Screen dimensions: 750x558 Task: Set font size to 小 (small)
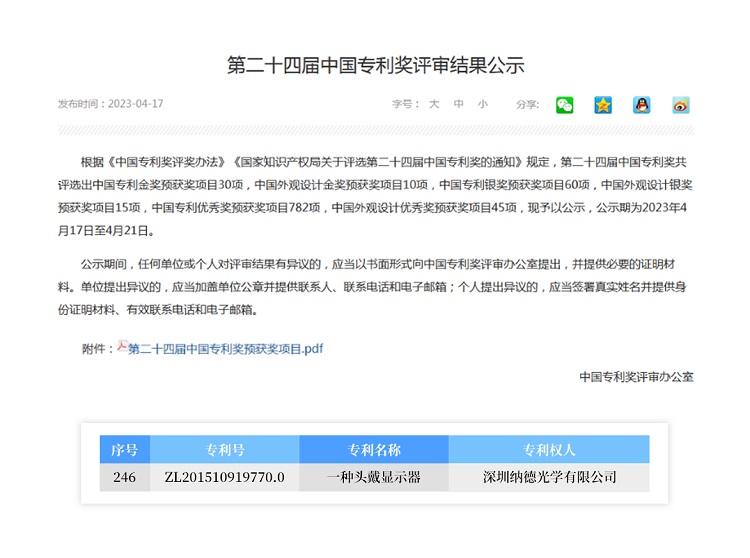tap(482, 104)
